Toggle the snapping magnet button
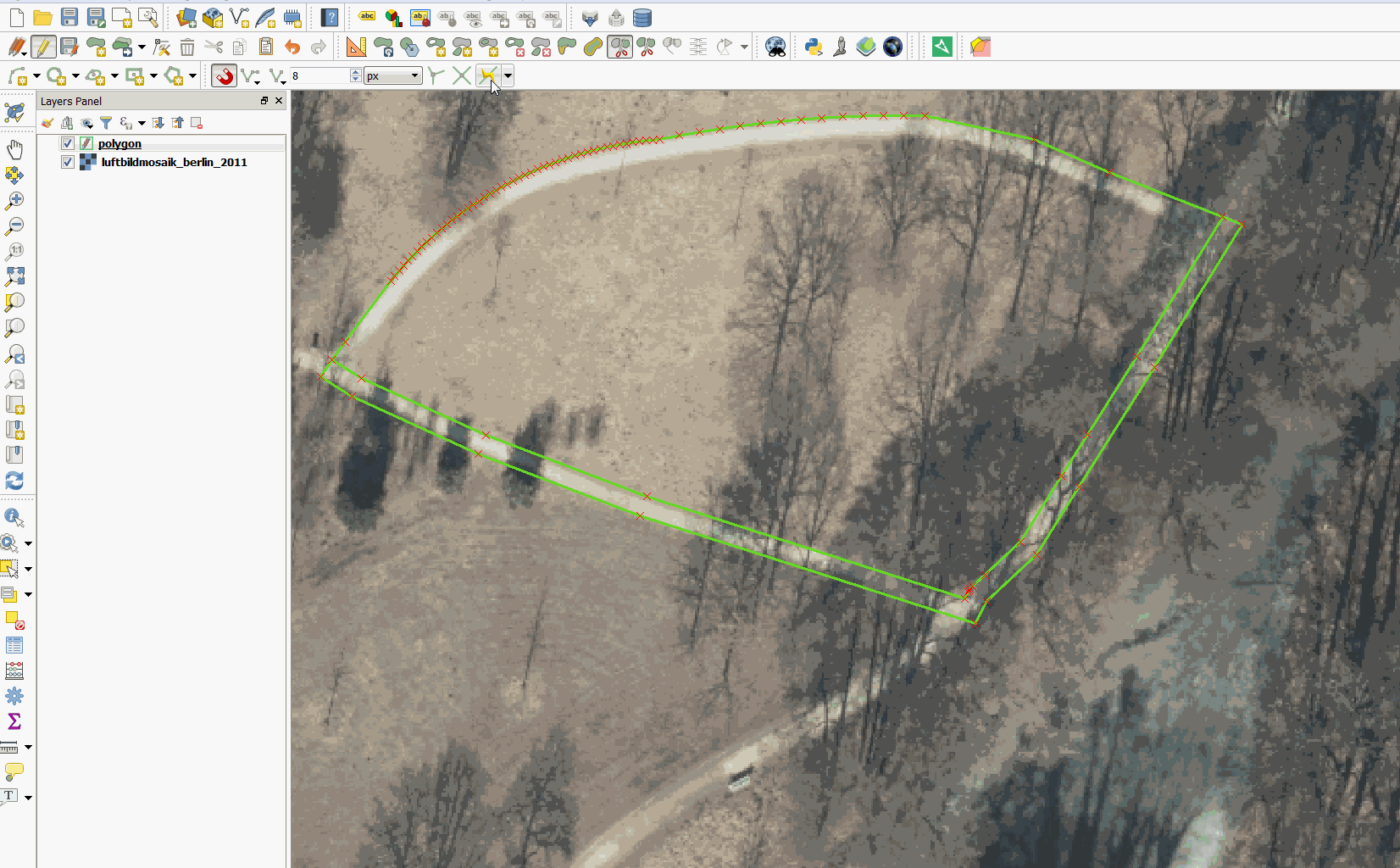 (224, 76)
